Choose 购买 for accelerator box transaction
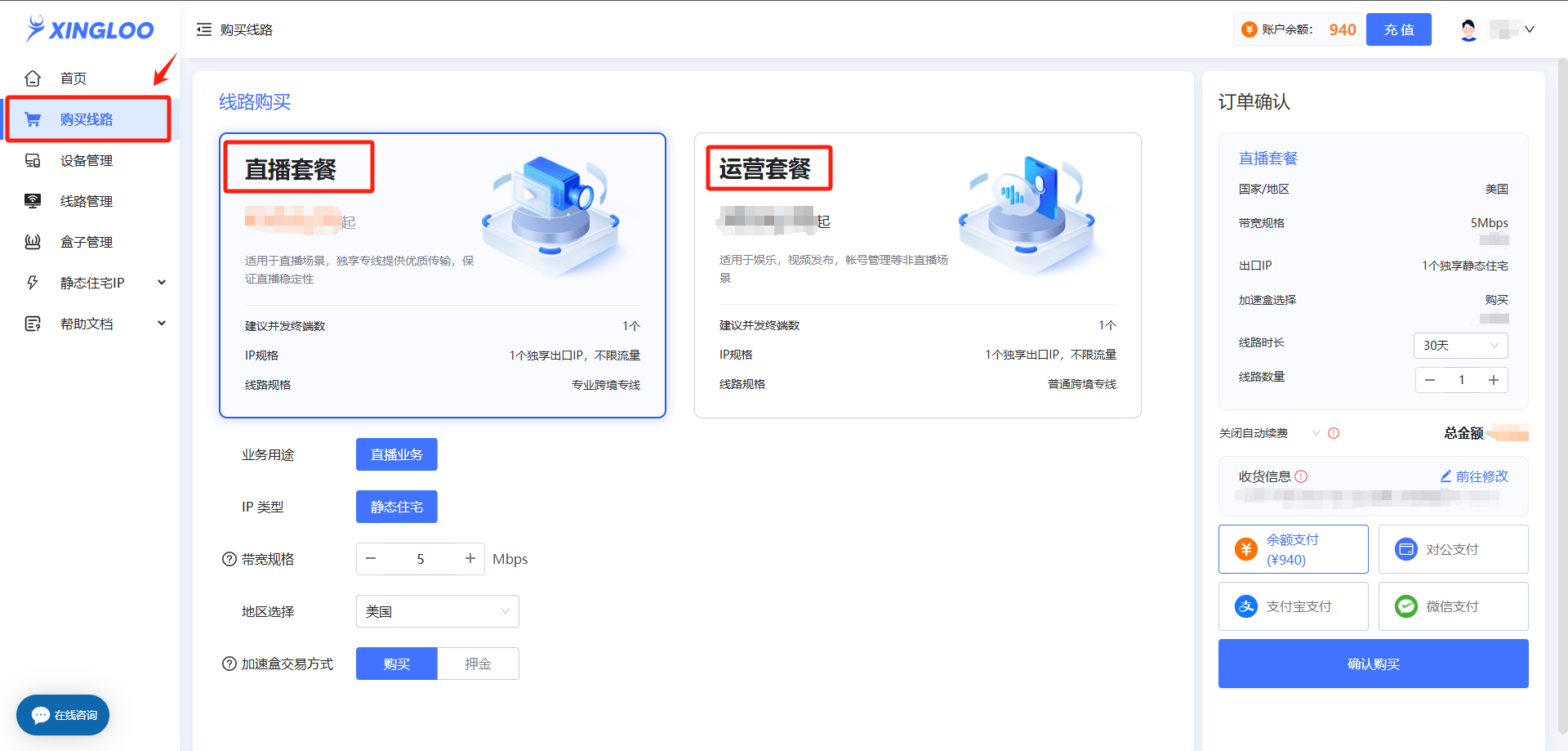Viewport: 1568px width, 751px height. tap(397, 664)
